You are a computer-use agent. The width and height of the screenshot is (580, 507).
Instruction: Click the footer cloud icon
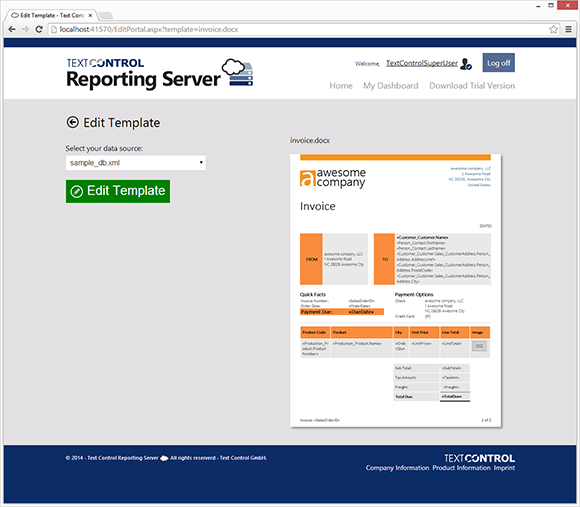click(164, 458)
